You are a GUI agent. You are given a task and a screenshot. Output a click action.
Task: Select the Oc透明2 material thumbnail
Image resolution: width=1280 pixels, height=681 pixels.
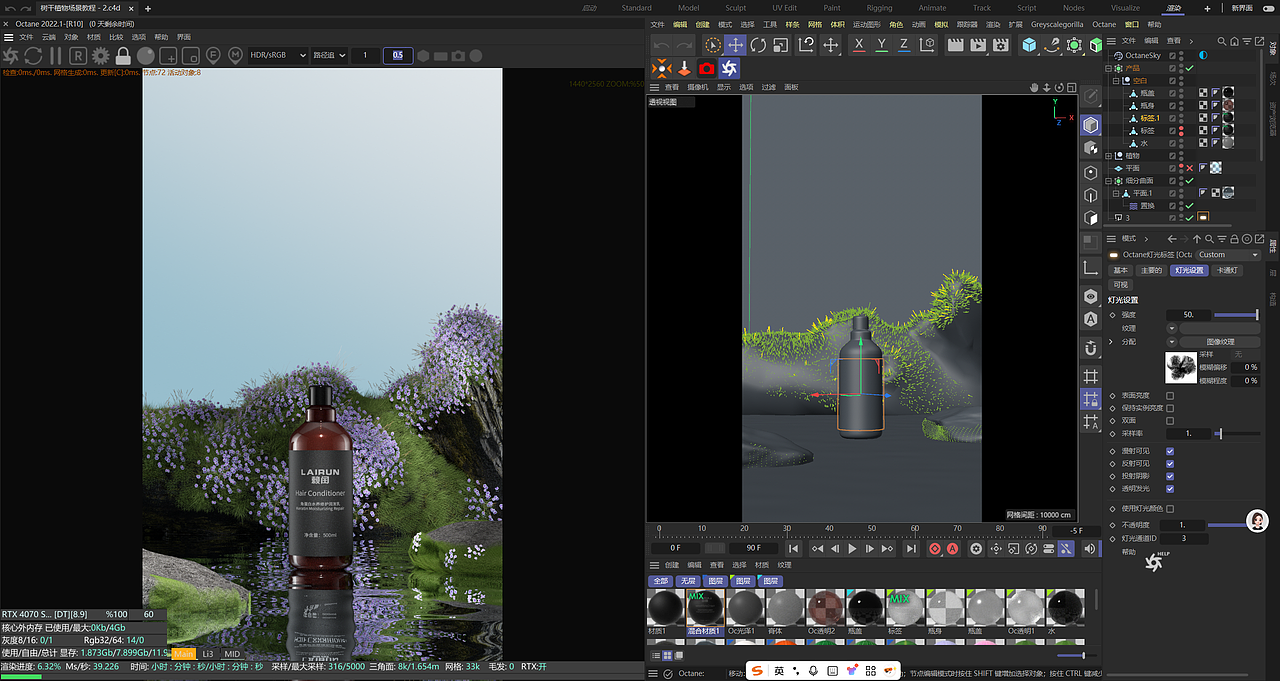[x=825, y=607]
